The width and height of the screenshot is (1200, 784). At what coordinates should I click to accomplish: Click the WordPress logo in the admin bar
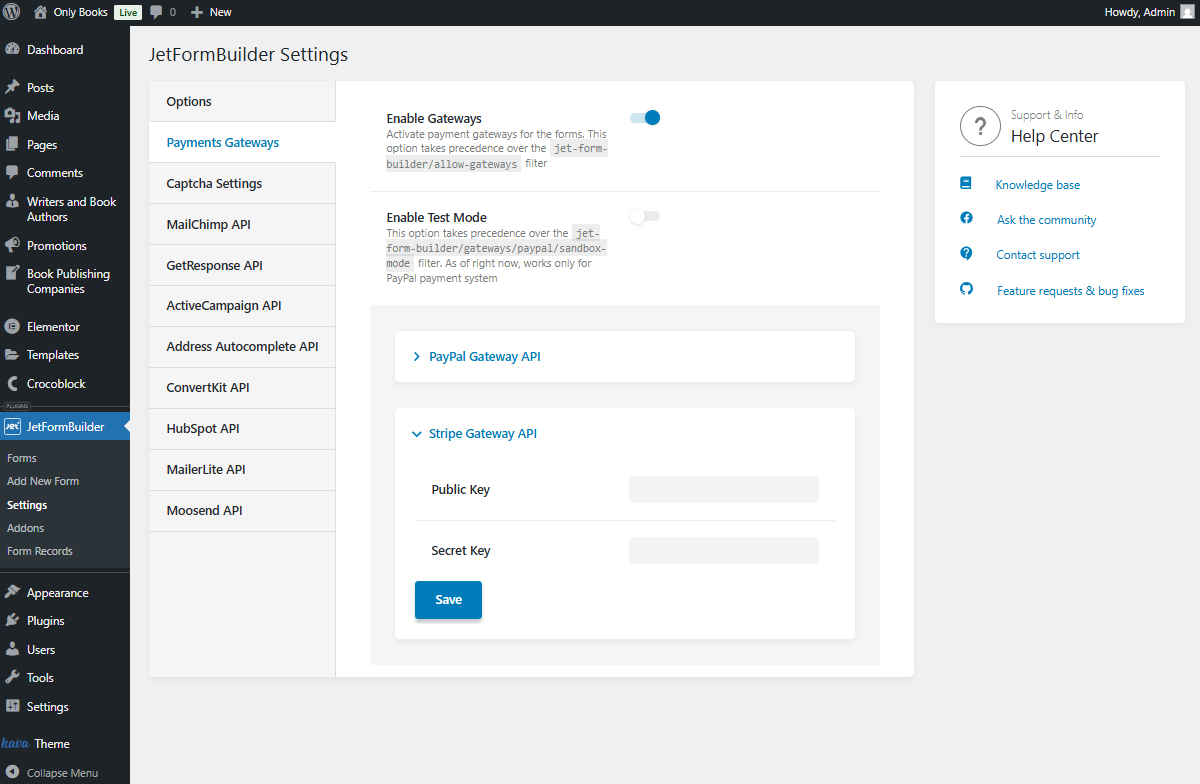[x=11, y=12]
